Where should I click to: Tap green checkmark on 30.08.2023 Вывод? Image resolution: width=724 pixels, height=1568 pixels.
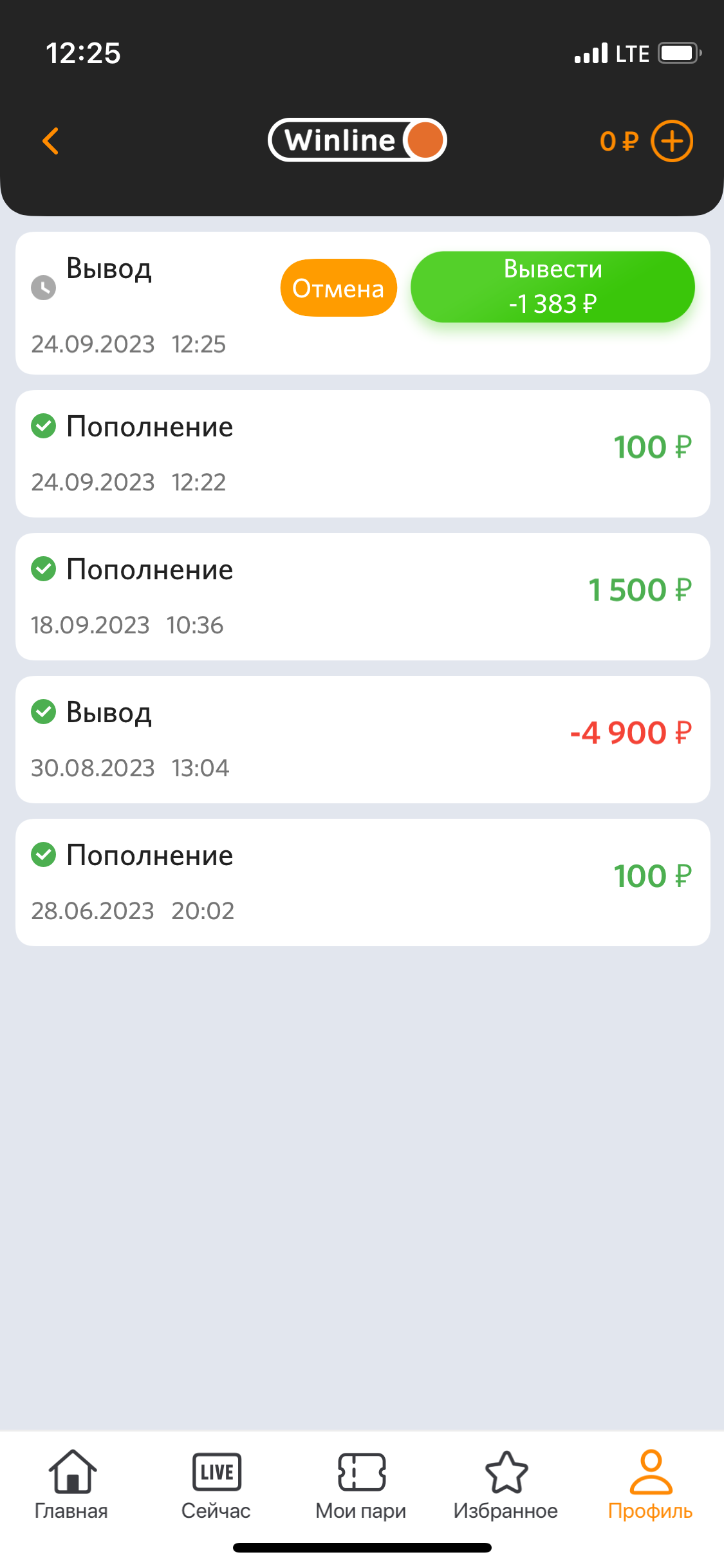point(44,712)
